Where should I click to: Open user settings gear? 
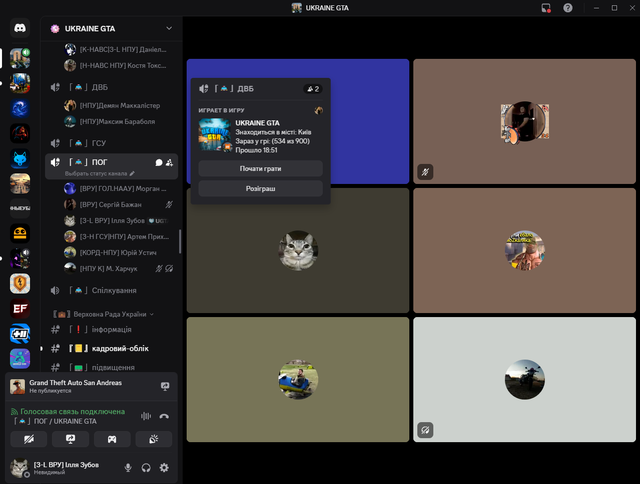click(x=164, y=468)
